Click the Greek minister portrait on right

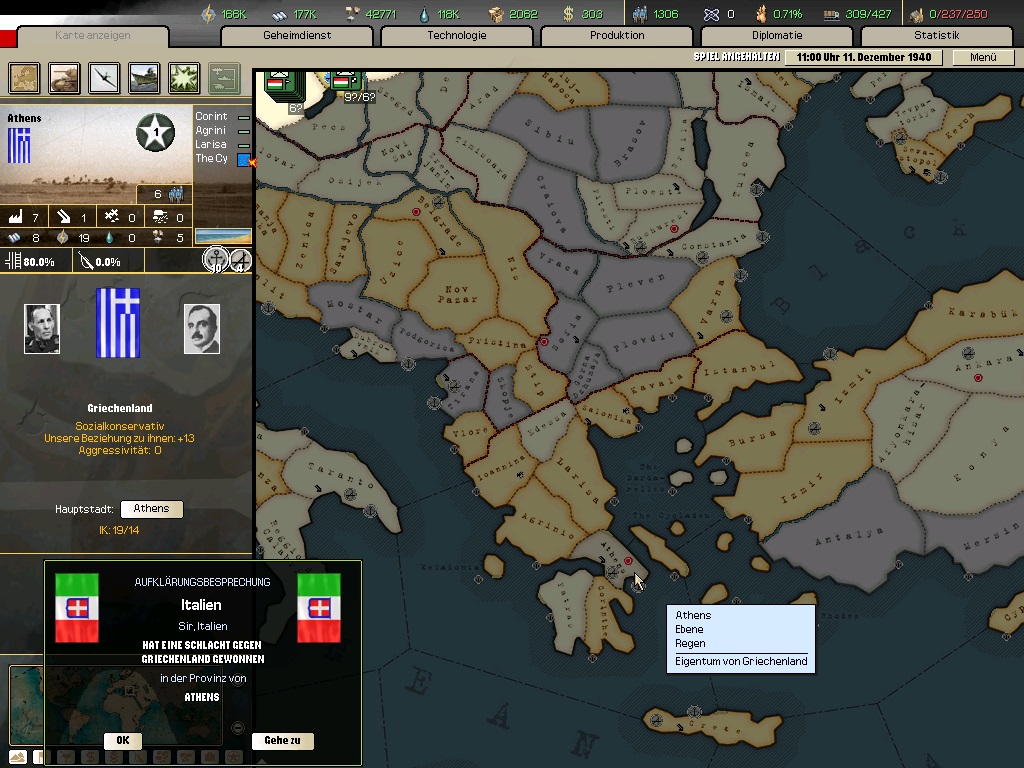(202, 329)
